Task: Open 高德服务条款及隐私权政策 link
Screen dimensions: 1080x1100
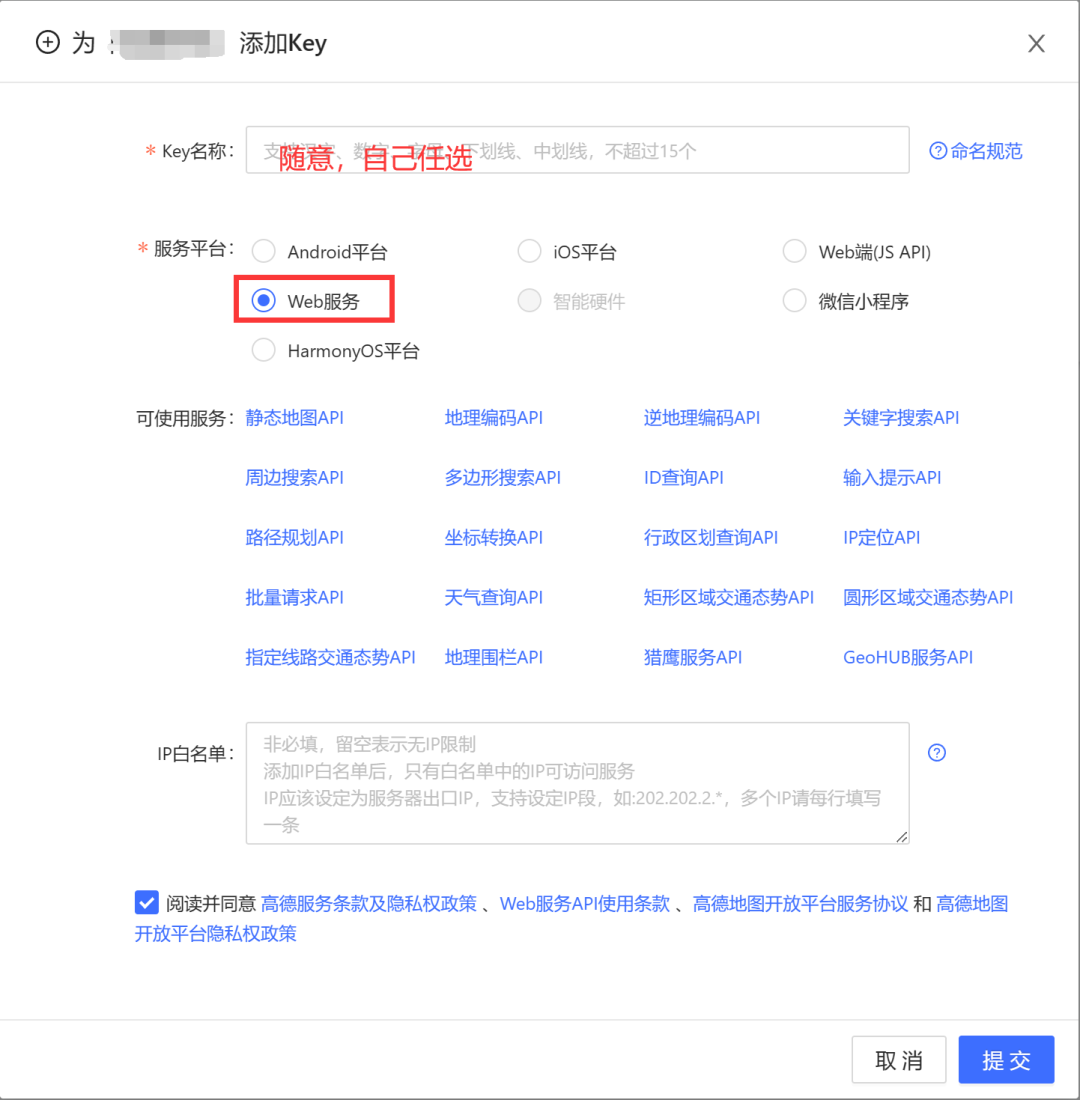Action: pos(369,904)
